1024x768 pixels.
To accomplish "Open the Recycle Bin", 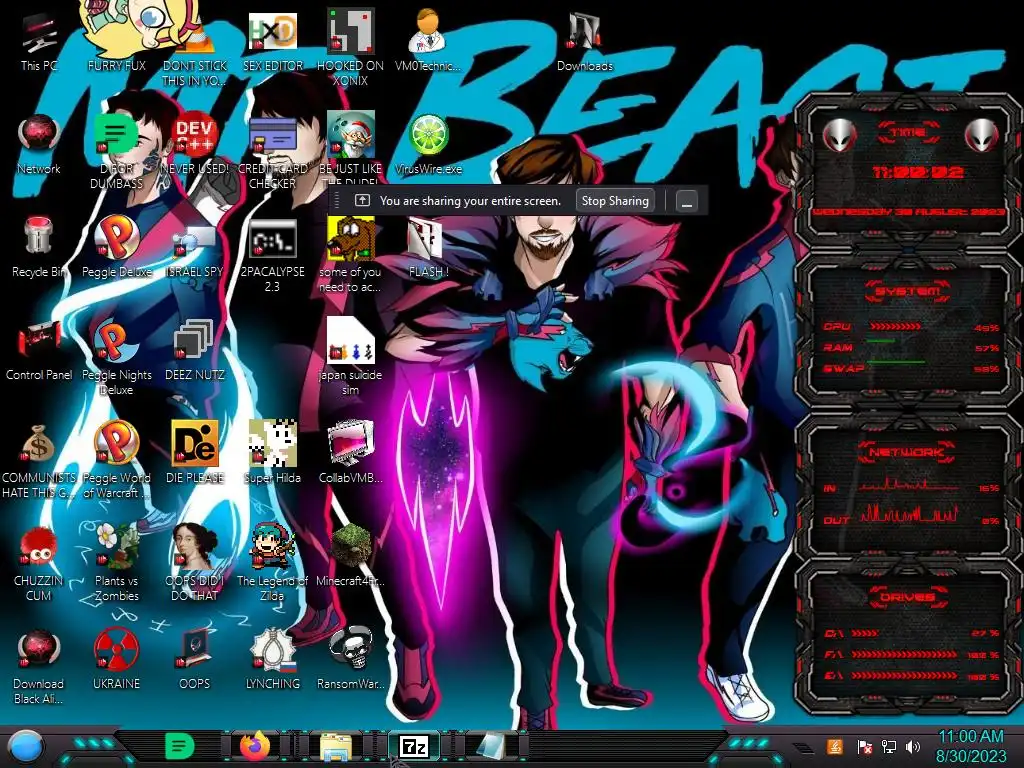I will click(39, 247).
